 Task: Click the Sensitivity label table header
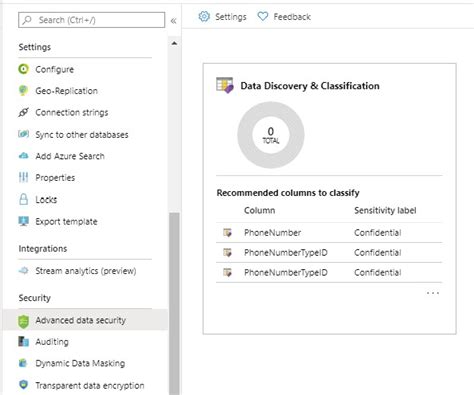[385, 210]
